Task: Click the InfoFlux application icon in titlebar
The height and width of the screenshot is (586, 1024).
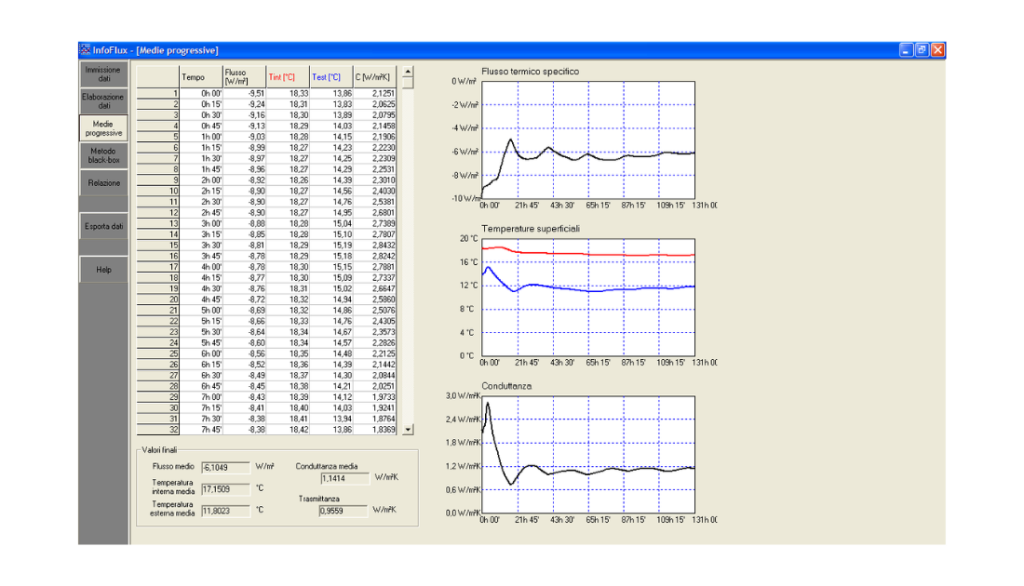Action: (85, 48)
